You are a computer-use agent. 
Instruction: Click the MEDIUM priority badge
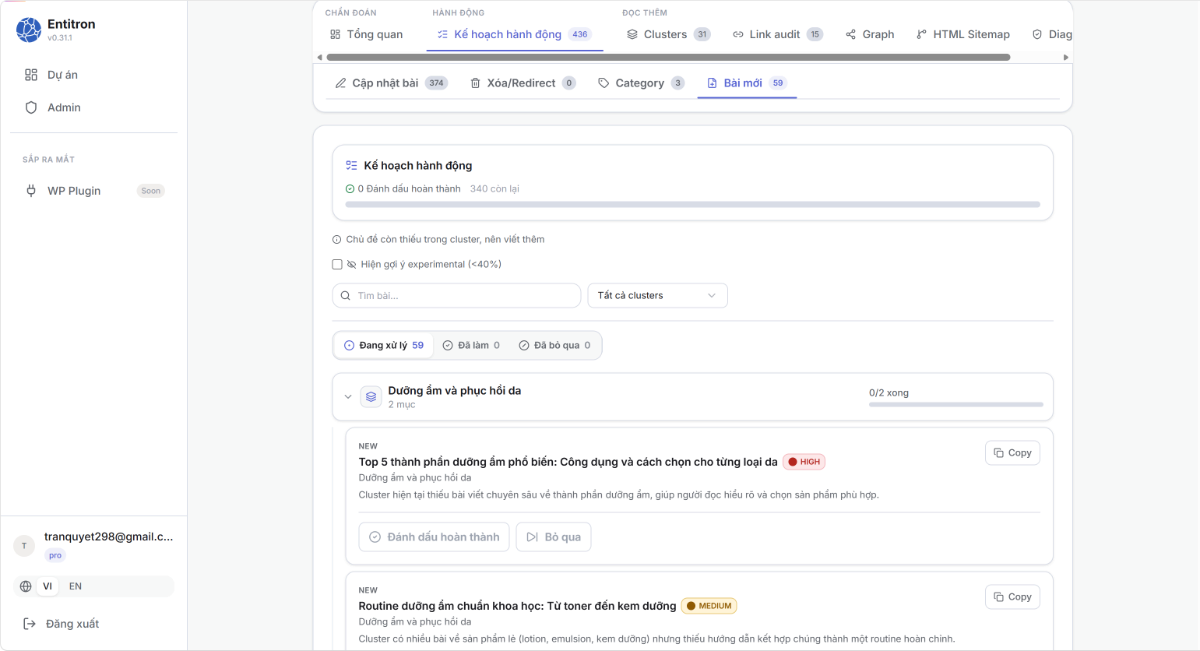[709, 606]
